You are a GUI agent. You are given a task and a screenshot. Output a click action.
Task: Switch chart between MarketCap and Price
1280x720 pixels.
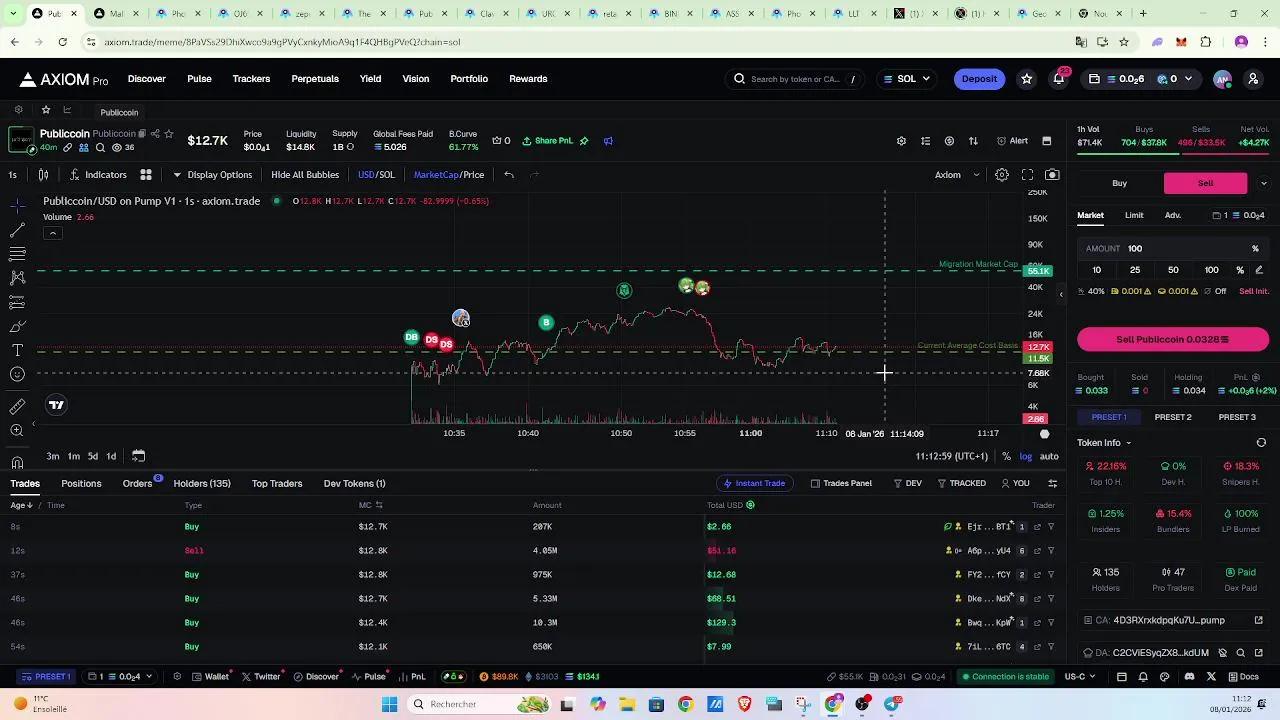pos(449,175)
